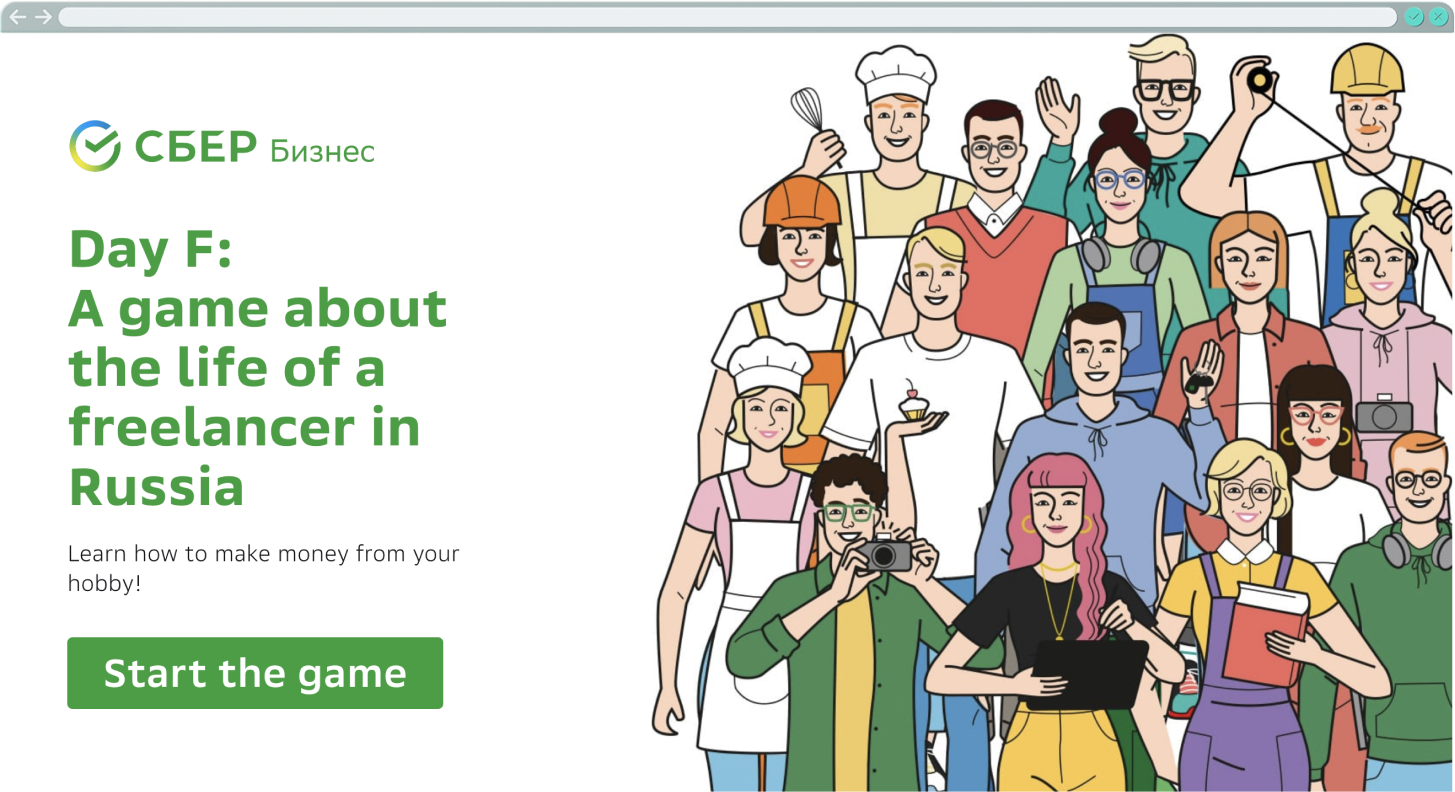Image resolution: width=1455 pixels, height=792 pixels.
Task: Click the teal checkmark button in browser bar
Action: 1414,16
